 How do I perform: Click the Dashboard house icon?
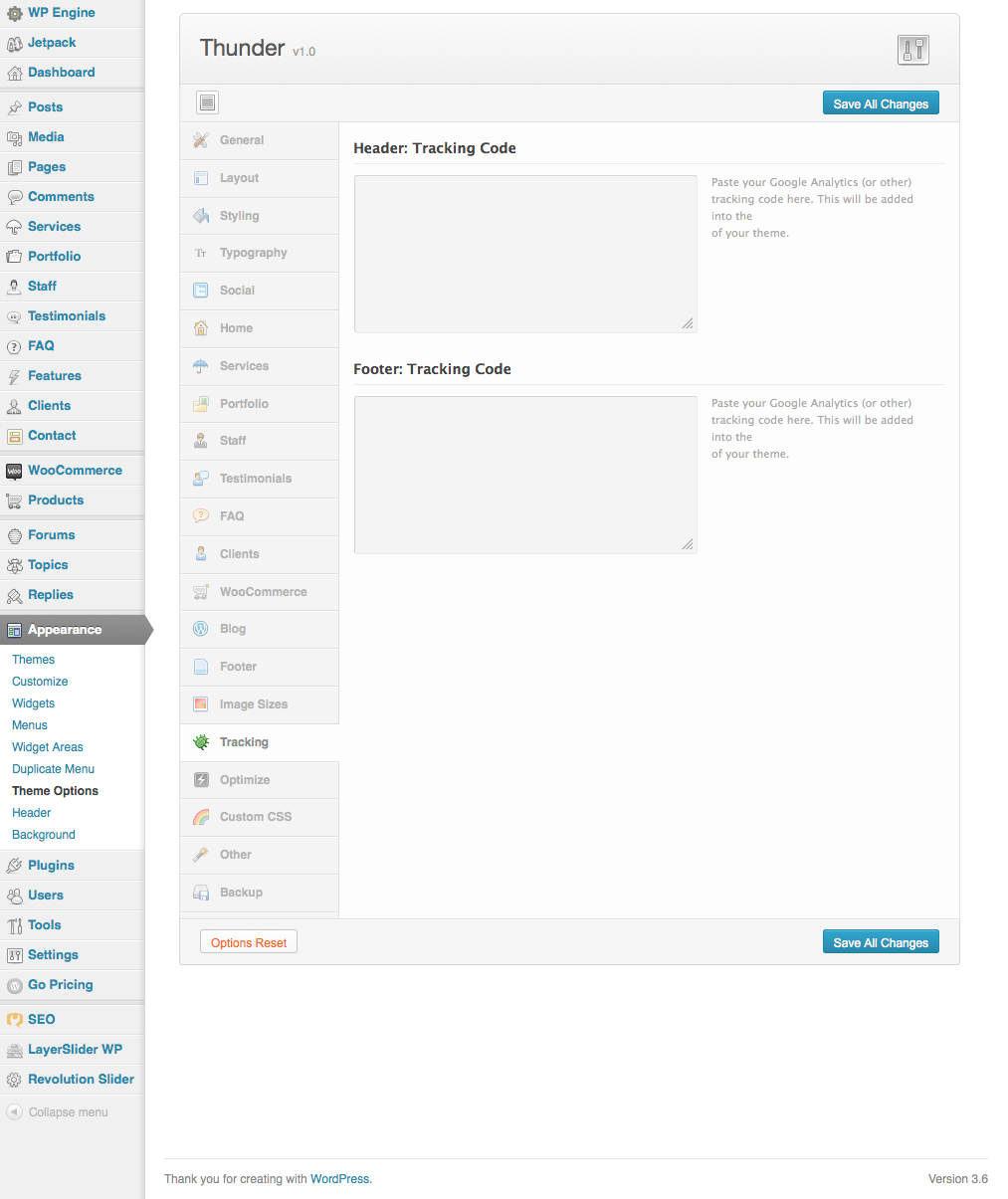pos(14,73)
